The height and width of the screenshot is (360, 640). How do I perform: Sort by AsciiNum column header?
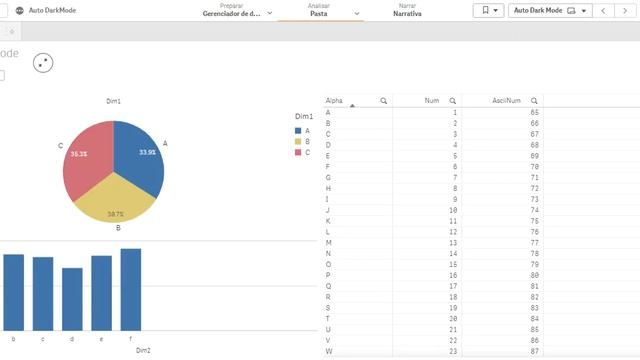[506, 101]
